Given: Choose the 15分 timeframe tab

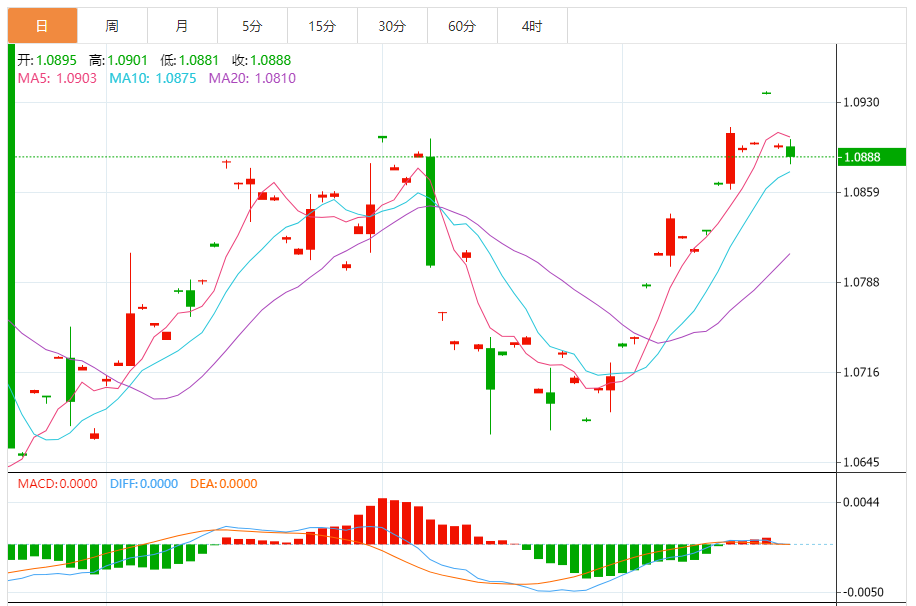Looking at the screenshot, I should coord(322,26).
